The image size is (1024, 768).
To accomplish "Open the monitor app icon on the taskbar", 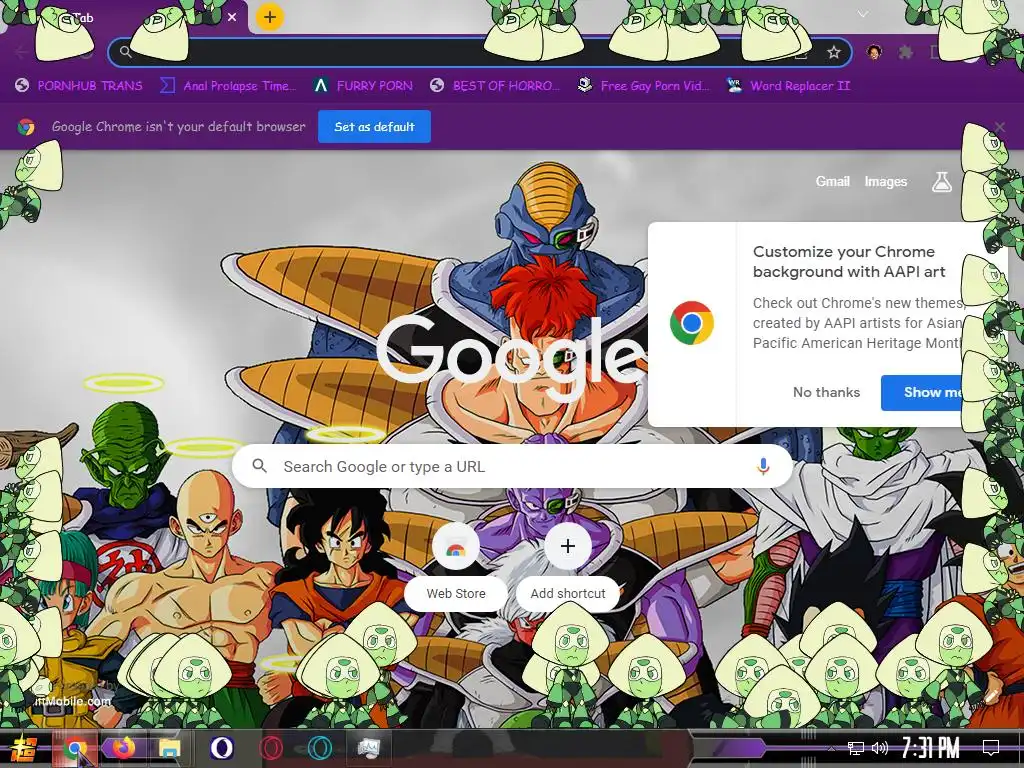I will click(368, 748).
